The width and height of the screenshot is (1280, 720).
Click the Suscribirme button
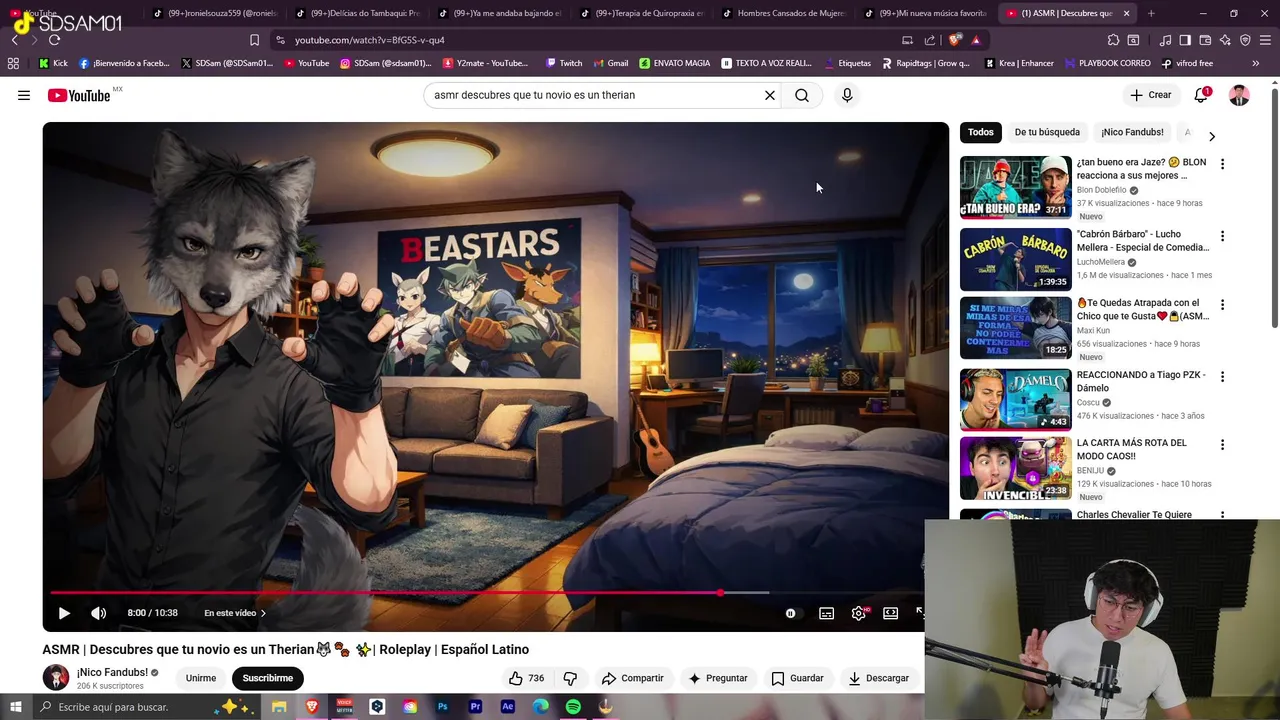(268, 678)
